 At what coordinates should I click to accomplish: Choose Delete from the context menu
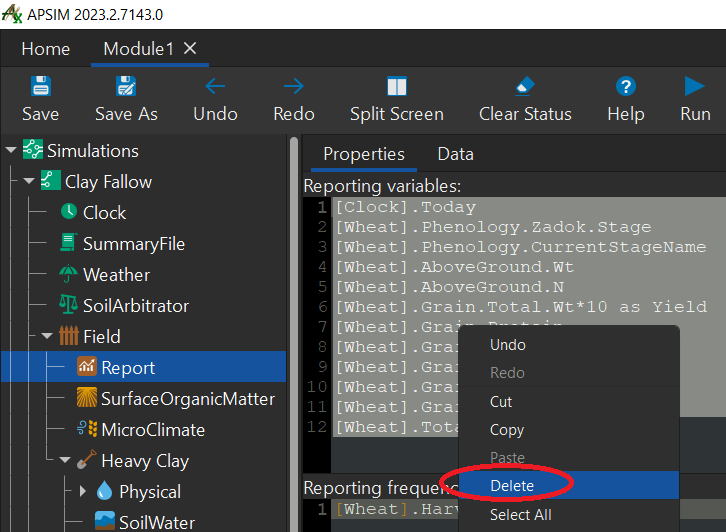pyautogui.click(x=569, y=485)
